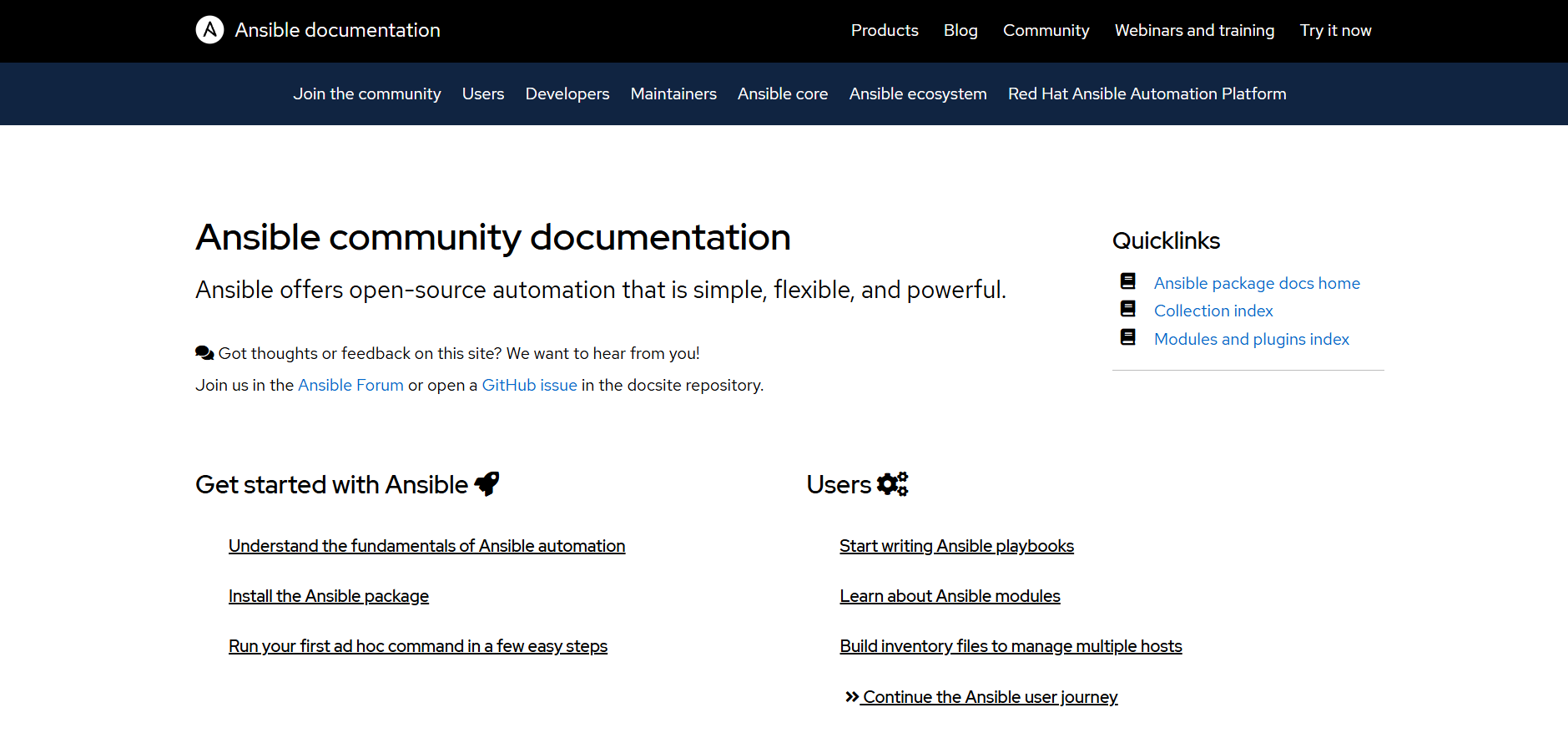Open Start writing Ansible playbooks link
Image resolution: width=1568 pixels, height=748 pixels.
click(x=956, y=546)
